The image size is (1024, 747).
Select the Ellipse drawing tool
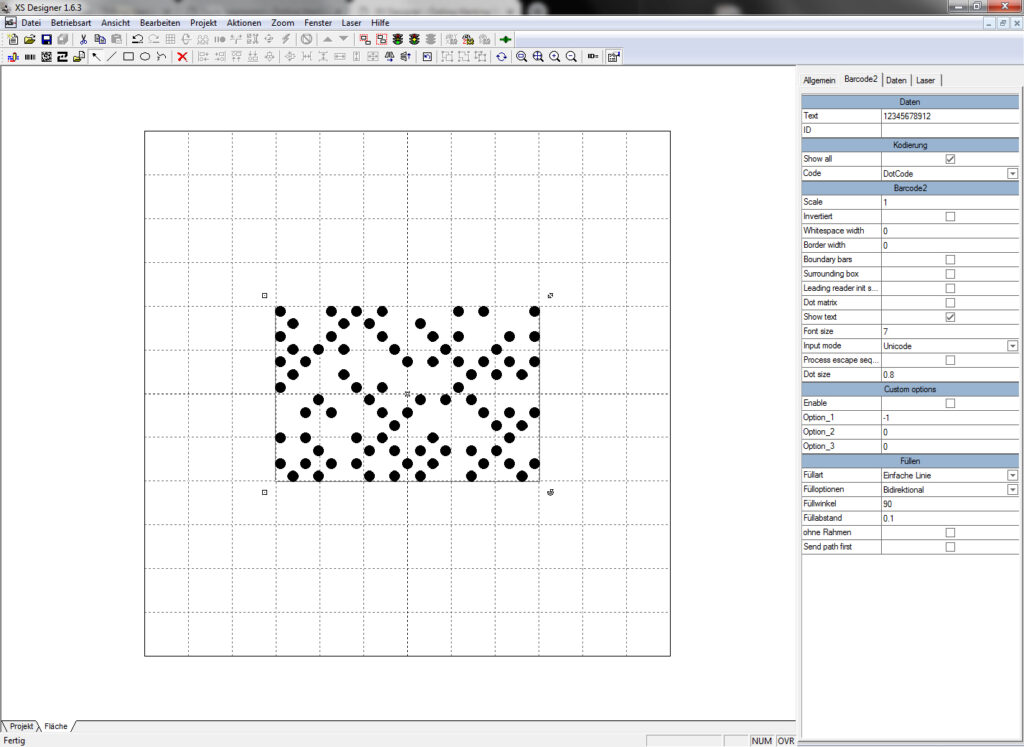point(145,57)
